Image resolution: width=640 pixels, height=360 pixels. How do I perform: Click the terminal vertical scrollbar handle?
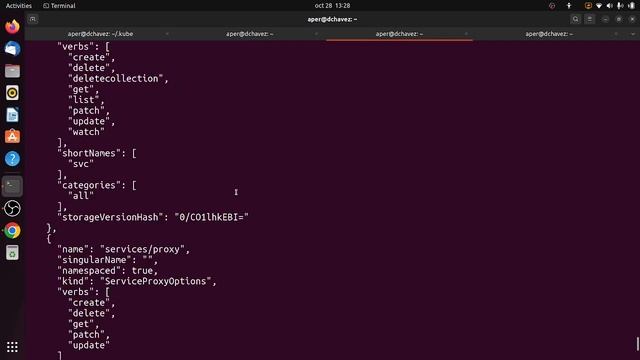(x=638, y=344)
